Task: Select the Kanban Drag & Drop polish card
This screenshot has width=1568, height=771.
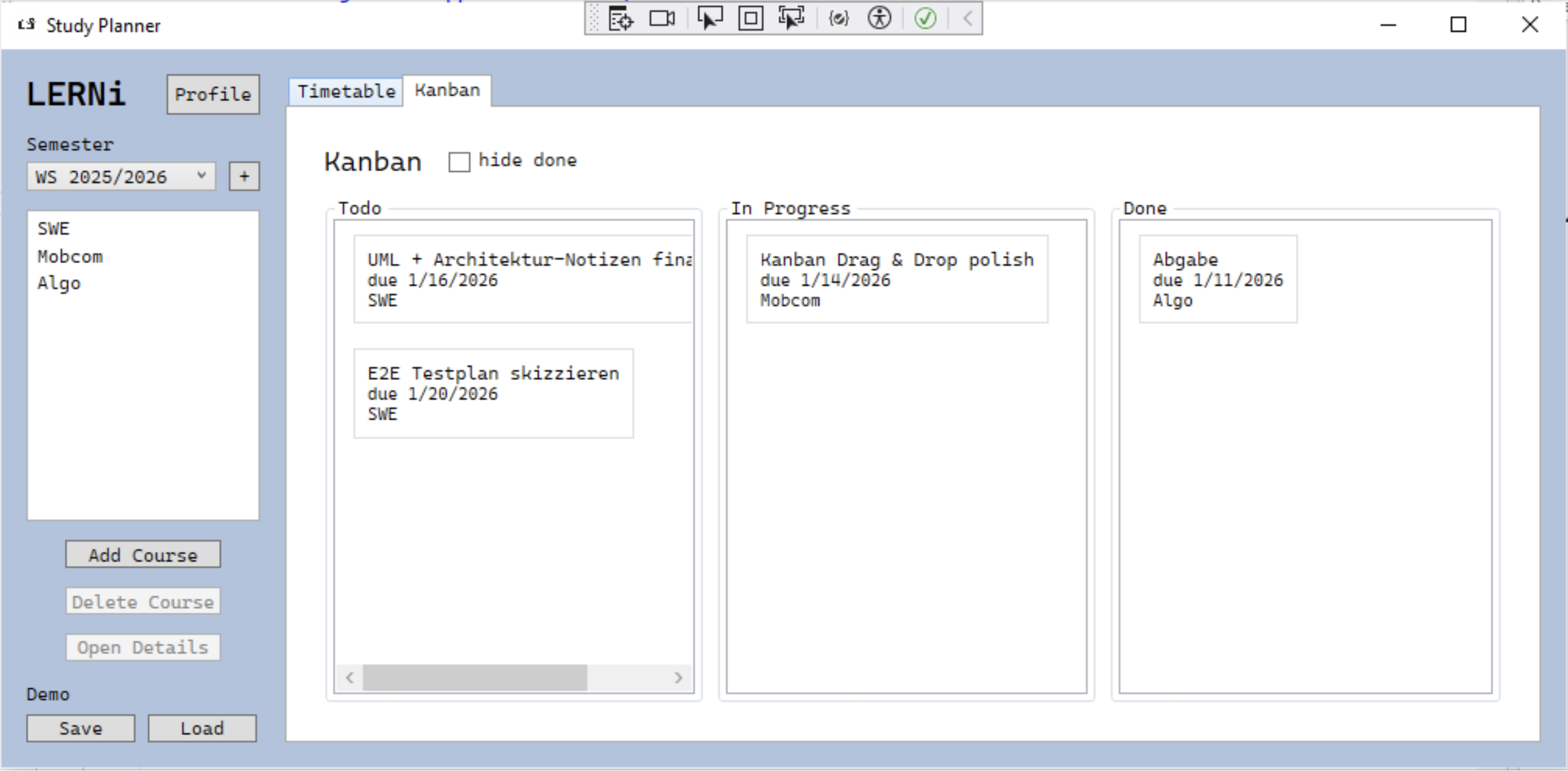Action: tap(897, 279)
